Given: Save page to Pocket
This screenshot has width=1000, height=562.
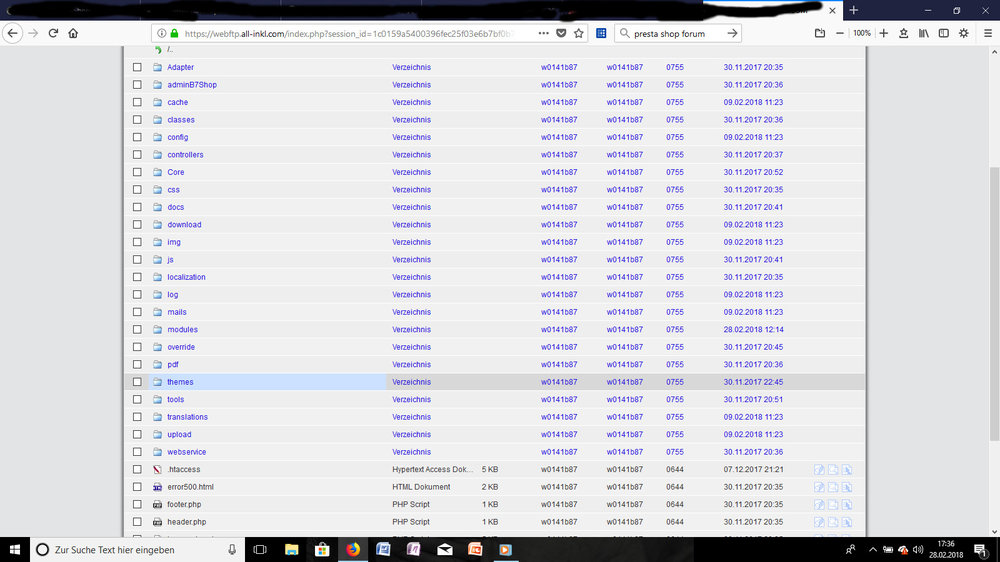Looking at the screenshot, I should tap(561, 33).
